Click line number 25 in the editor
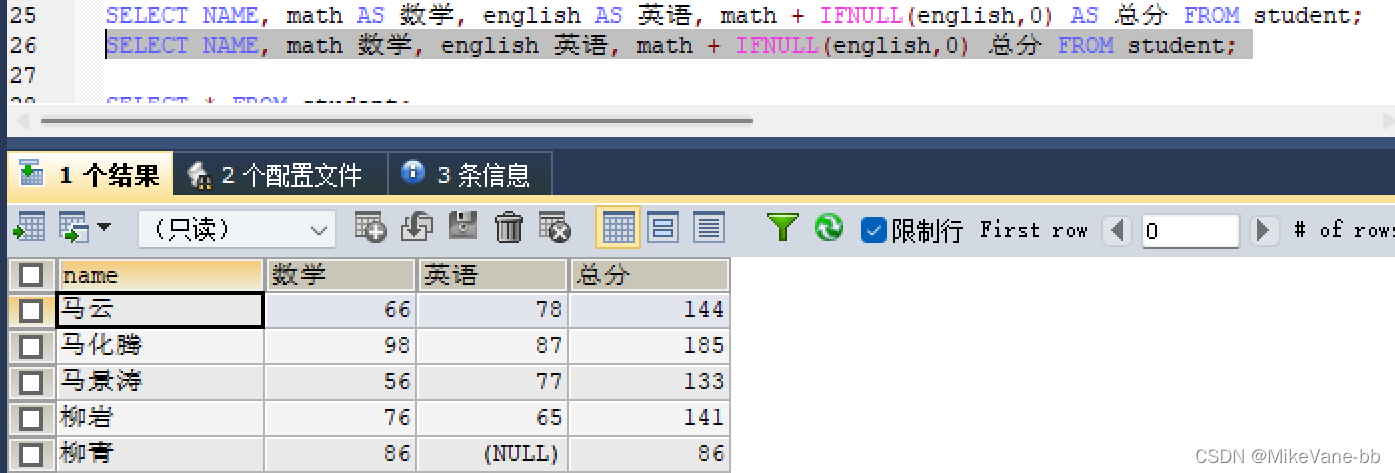The height and width of the screenshot is (473, 1395). 22,16
